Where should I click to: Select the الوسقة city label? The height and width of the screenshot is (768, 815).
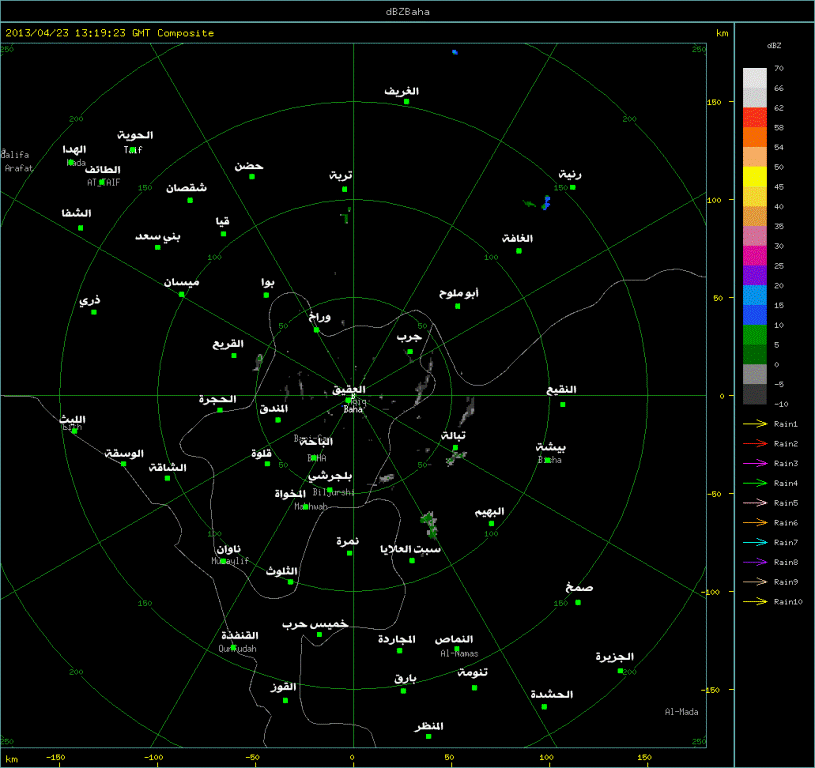point(124,454)
